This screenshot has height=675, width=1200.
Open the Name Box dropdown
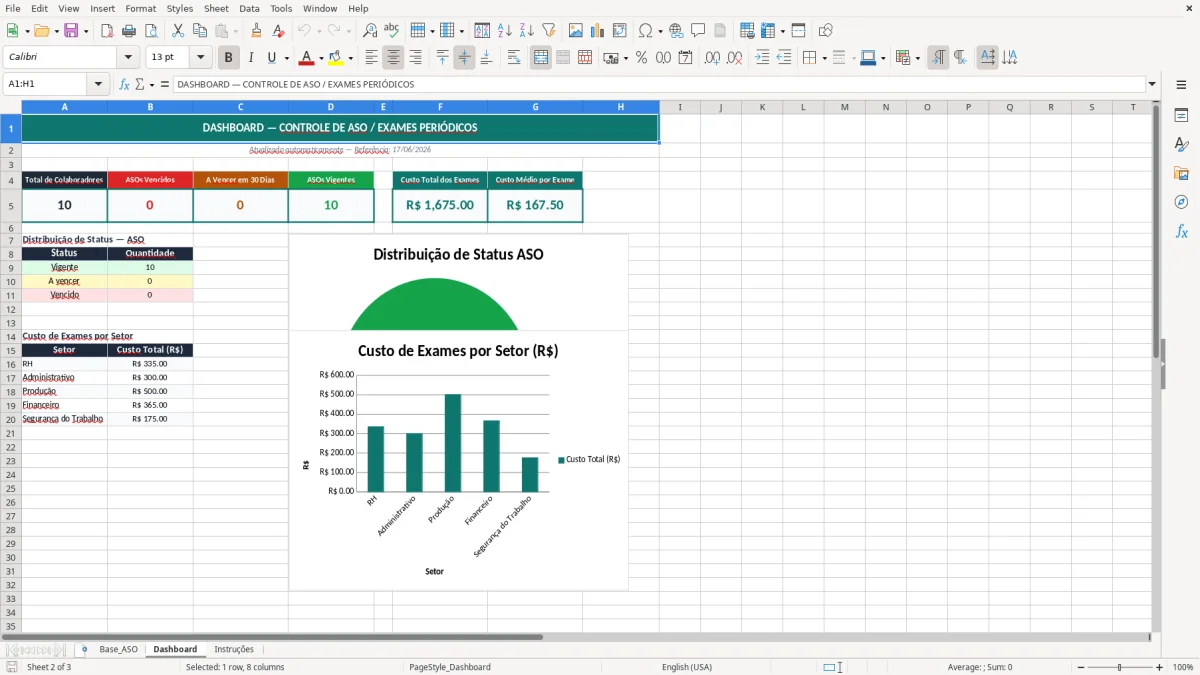pyautogui.click(x=98, y=85)
